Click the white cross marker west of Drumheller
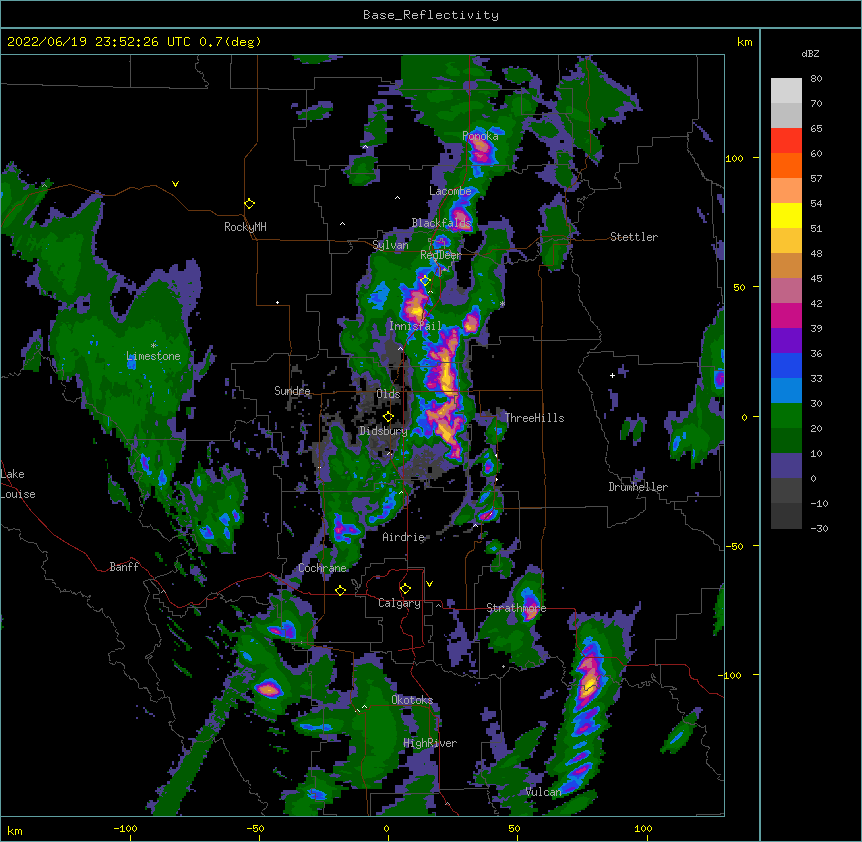 pos(612,375)
